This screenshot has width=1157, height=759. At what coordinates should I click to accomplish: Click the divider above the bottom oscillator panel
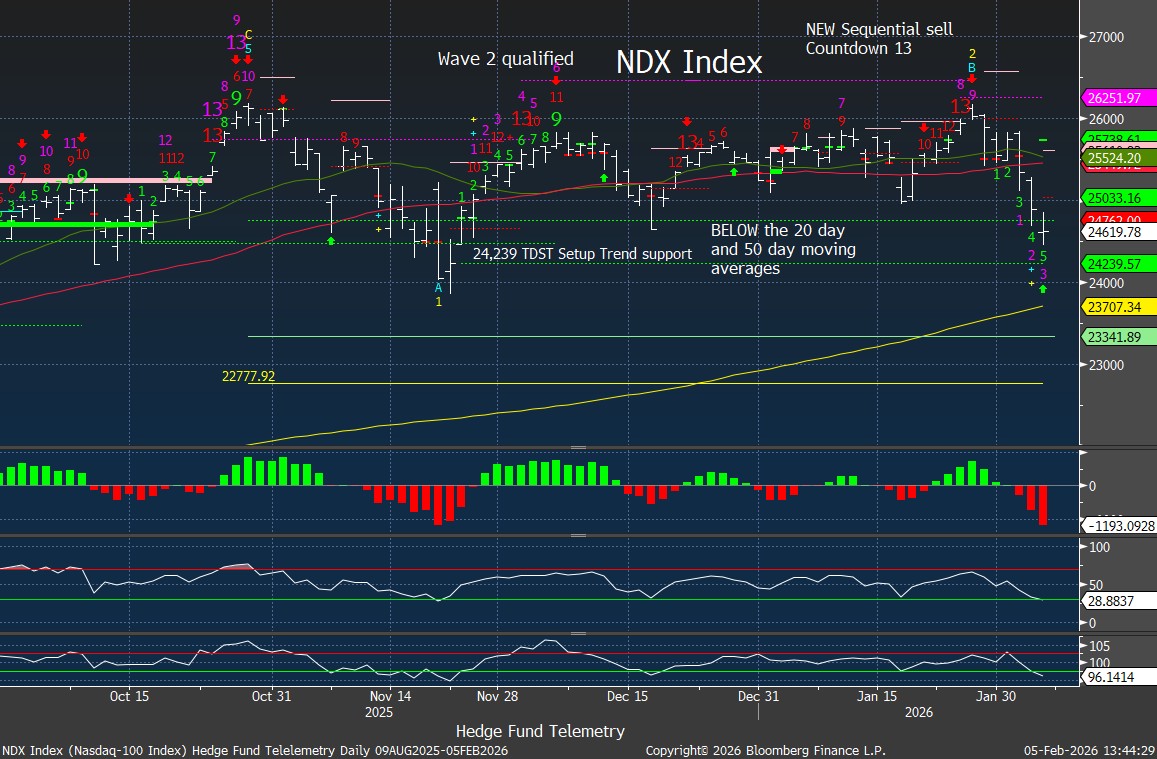[578, 633]
